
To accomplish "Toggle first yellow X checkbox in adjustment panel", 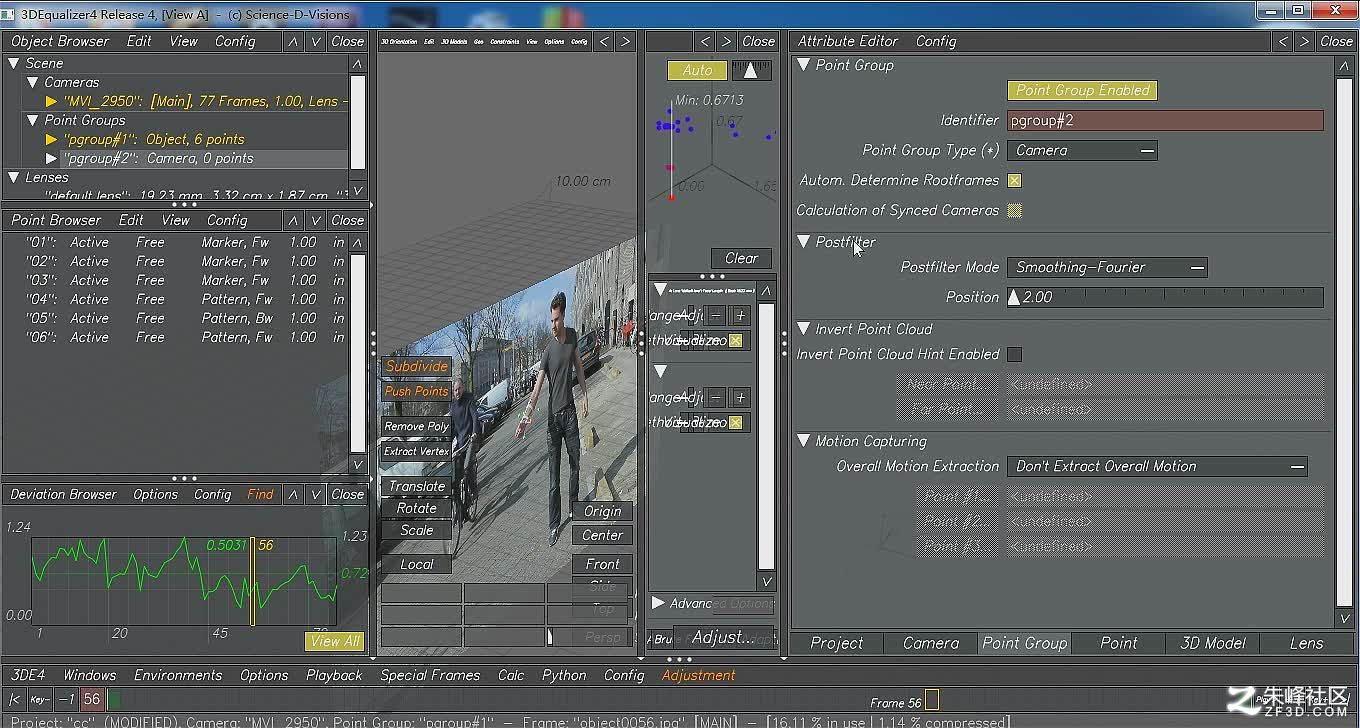I will (x=736, y=341).
